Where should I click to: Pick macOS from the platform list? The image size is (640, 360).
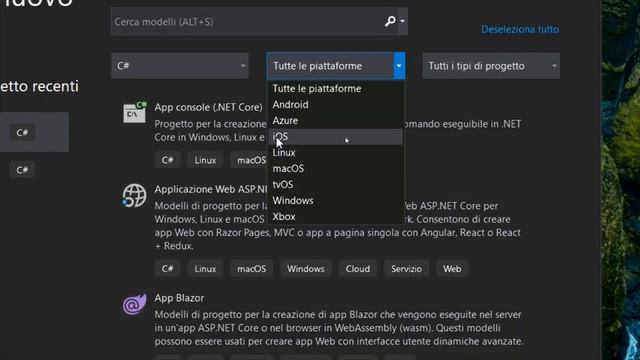(x=335, y=169)
